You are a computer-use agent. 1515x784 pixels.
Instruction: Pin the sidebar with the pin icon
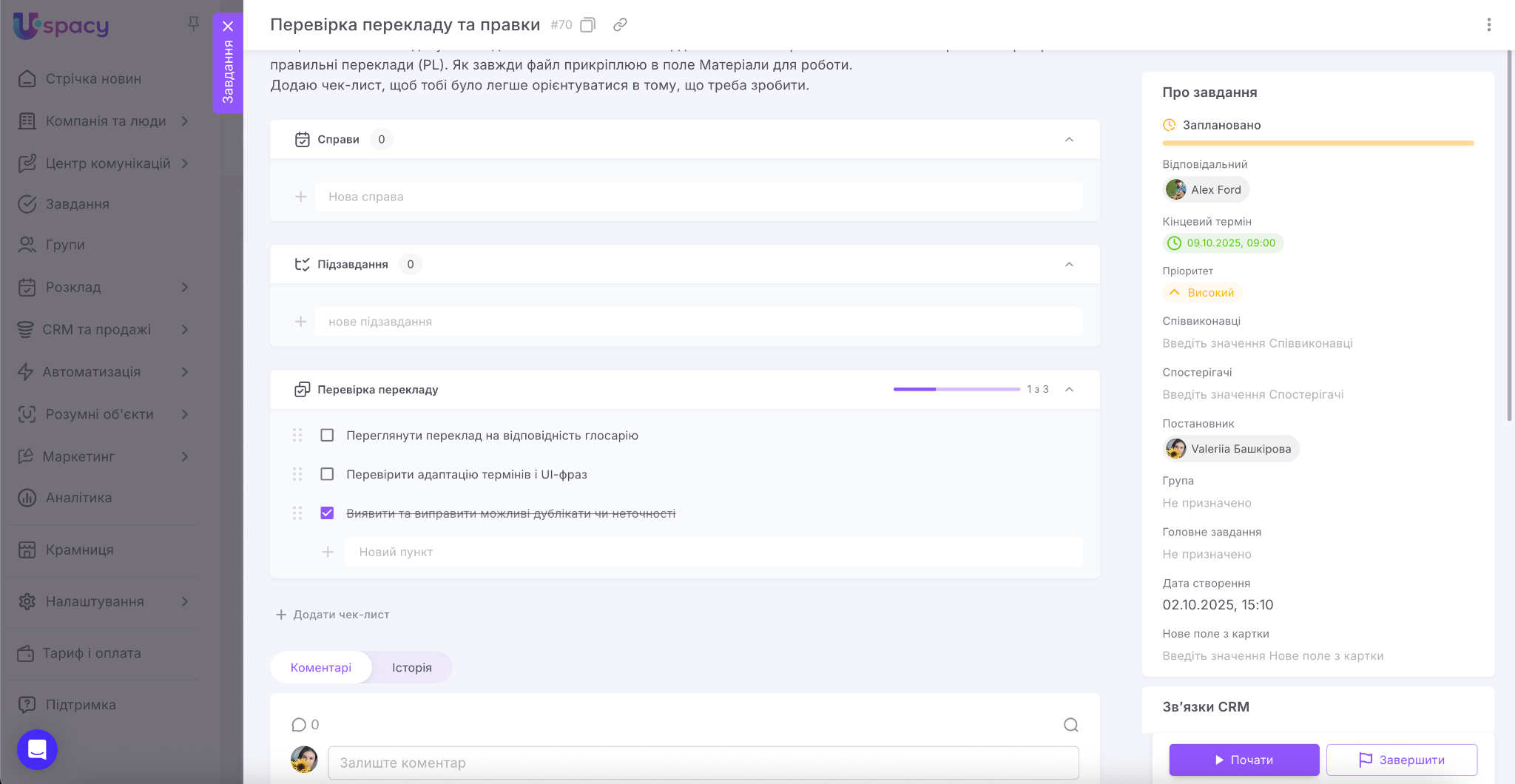[x=194, y=24]
